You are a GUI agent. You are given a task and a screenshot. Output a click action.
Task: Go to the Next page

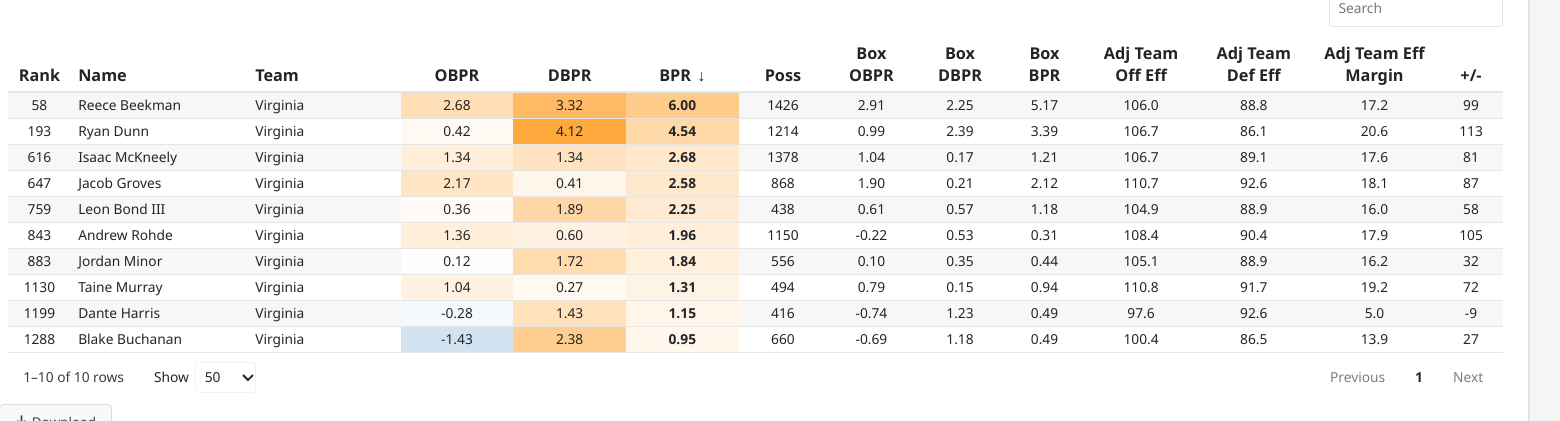[x=1467, y=378]
